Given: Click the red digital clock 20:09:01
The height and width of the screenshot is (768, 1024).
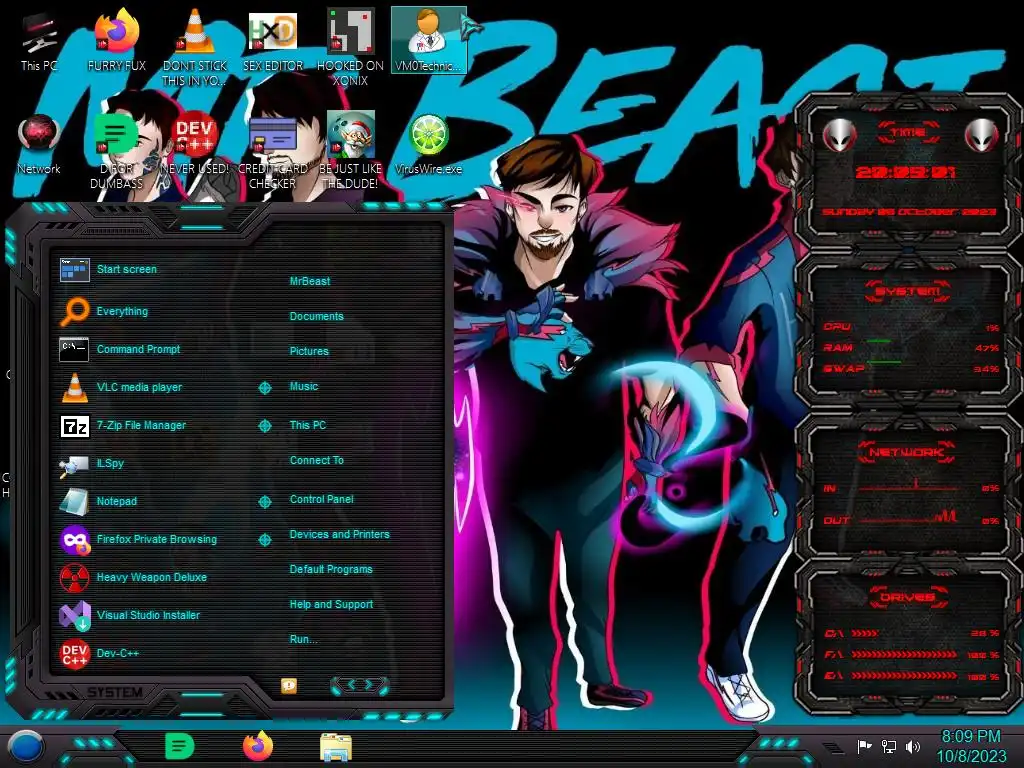Looking at the screenshot, I should coord(905,172).
